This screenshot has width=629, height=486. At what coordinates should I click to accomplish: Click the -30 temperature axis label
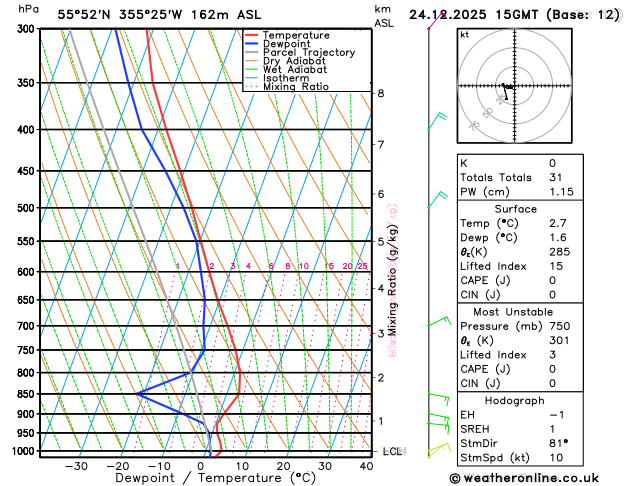[x=76, y=466]
